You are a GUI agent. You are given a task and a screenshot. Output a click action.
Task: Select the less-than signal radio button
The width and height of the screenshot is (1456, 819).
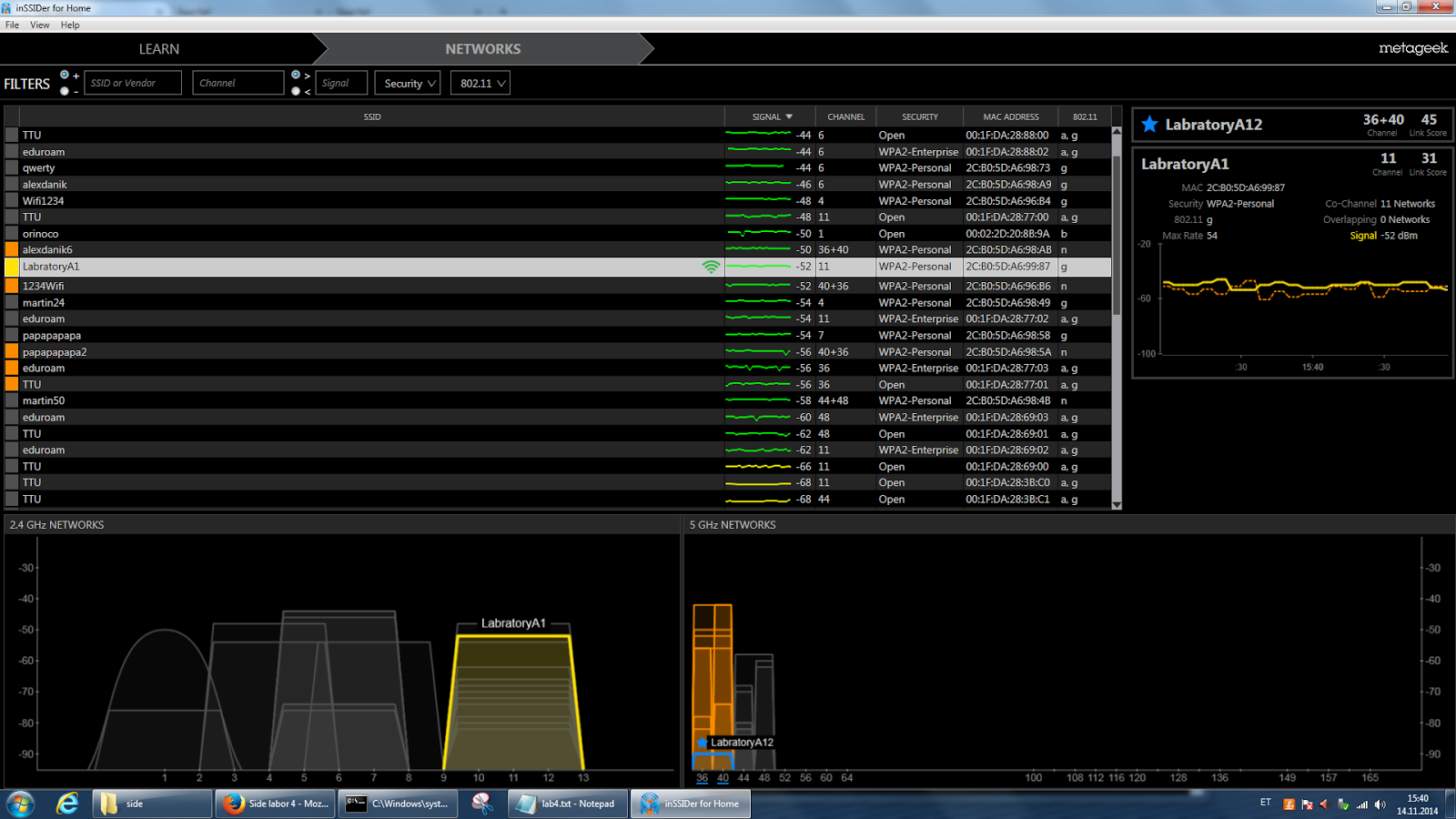296,91
